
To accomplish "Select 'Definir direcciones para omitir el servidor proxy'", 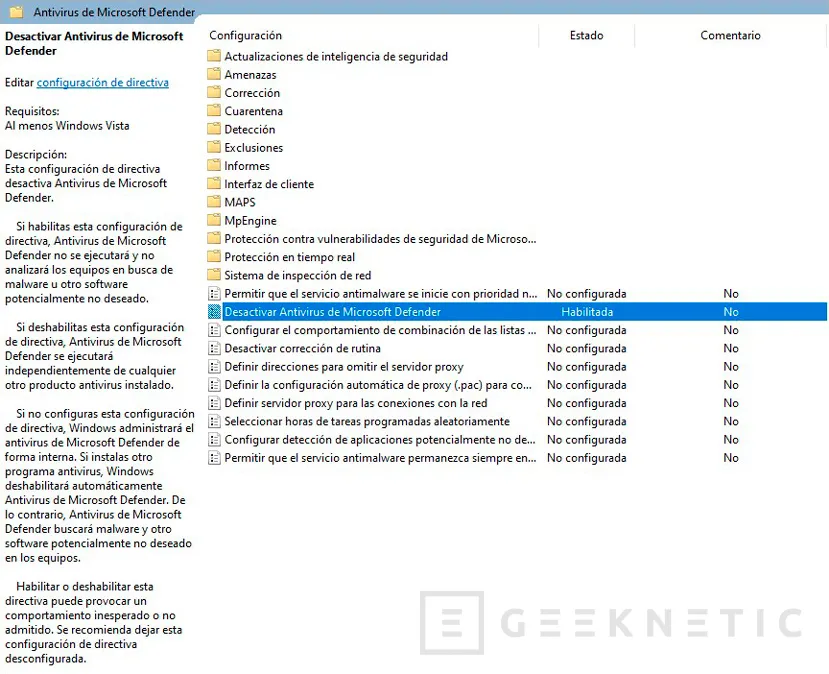I will pyautogui.click(x=344, y=367).
